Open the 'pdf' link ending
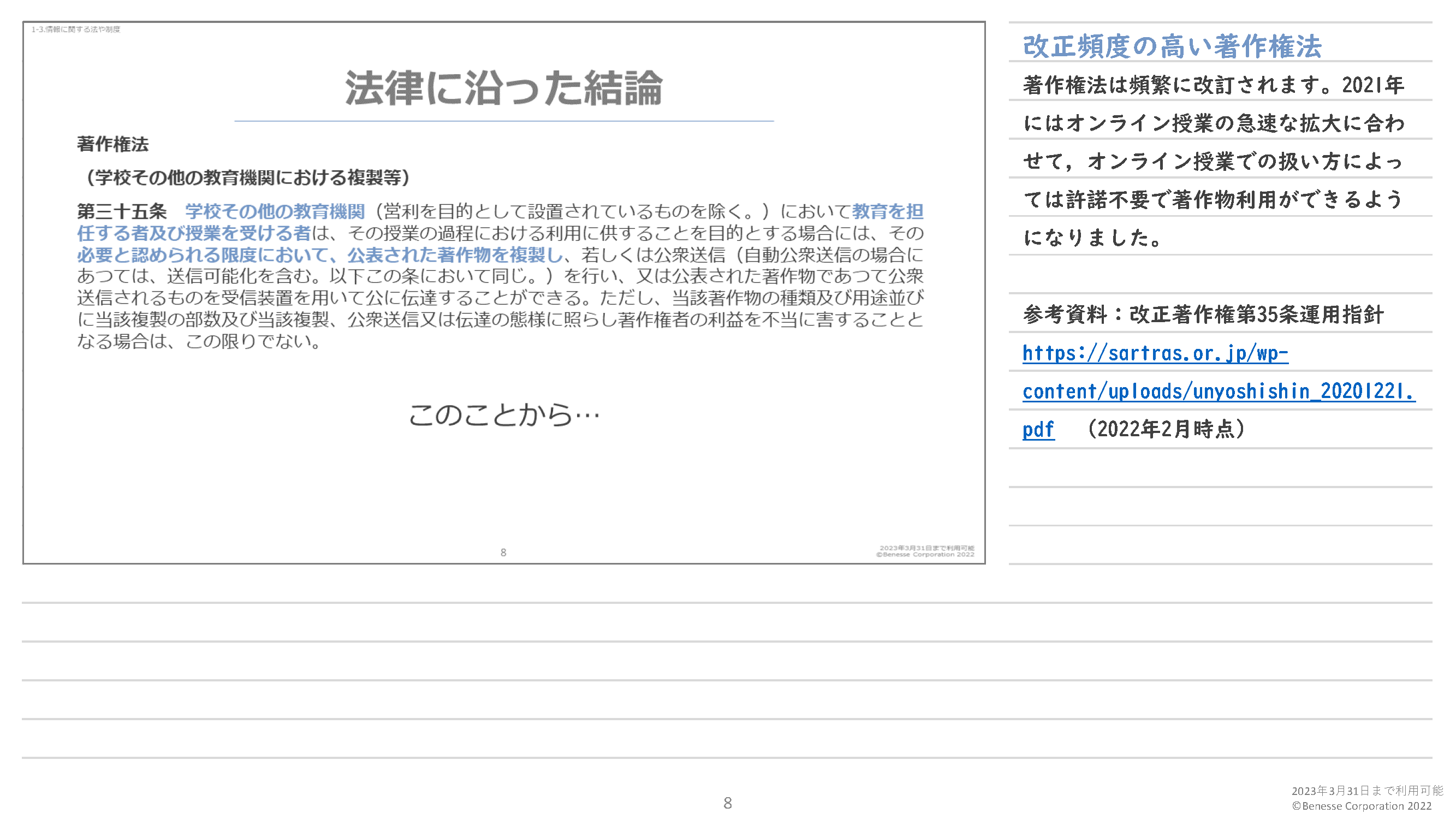 [x=1038, y=430]
